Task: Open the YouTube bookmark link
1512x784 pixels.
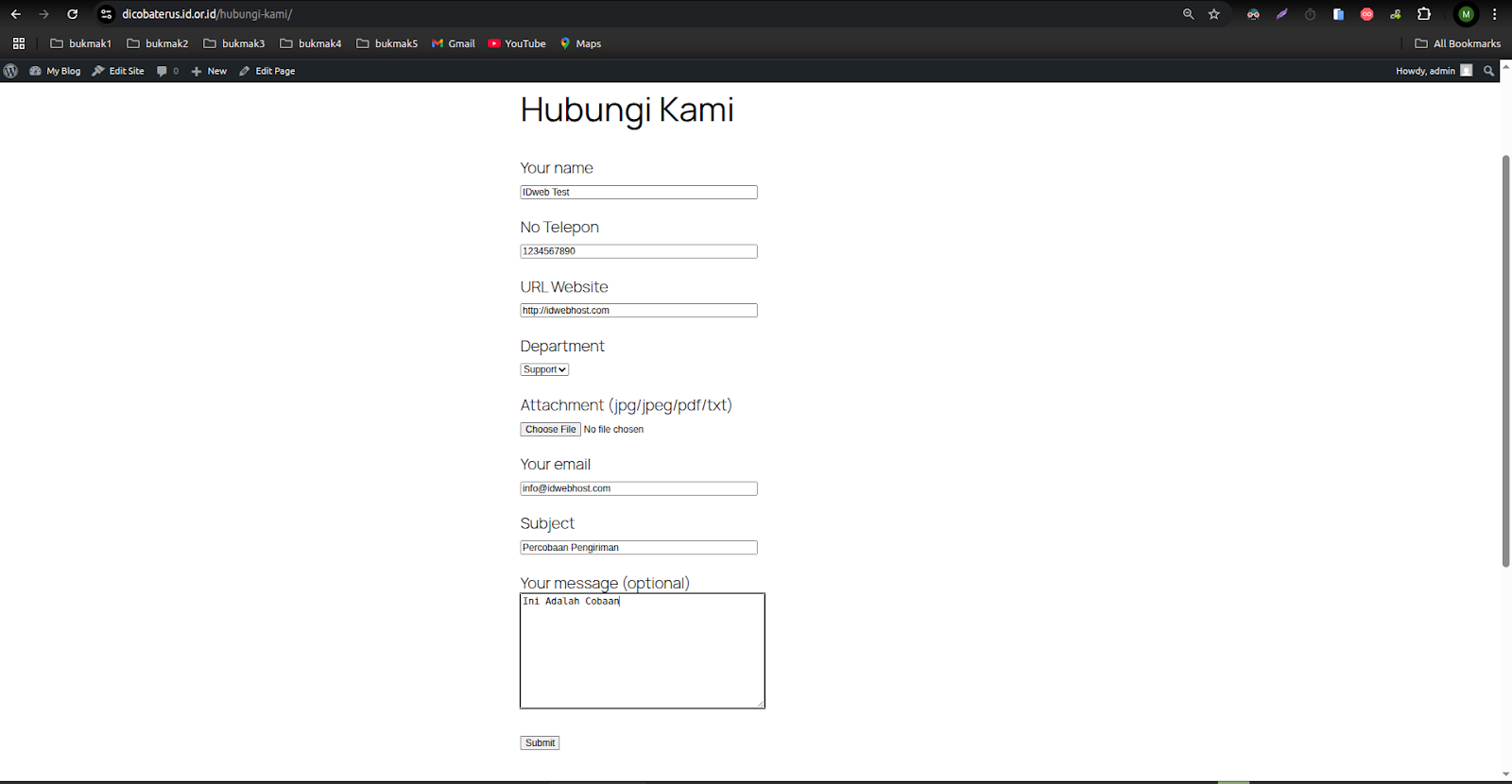Action: click(517, 43)
